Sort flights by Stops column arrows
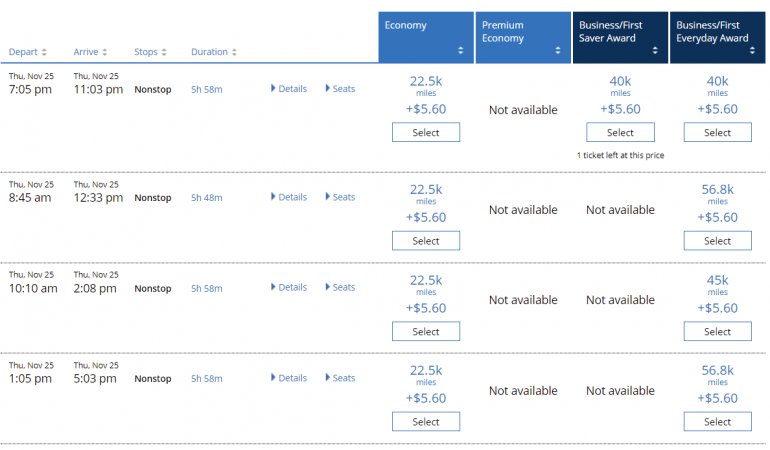Image resolution: width=770 pixels, height=450 pixels. (164, 52)
